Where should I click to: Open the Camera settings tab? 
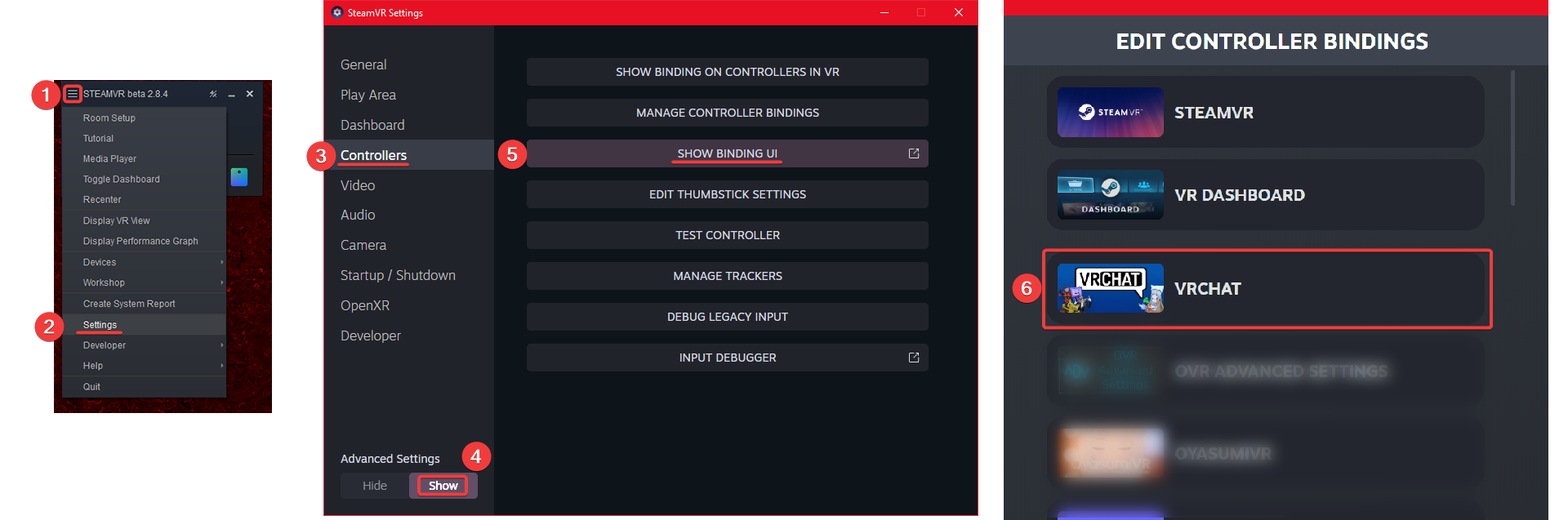click(x=409, y=245)
